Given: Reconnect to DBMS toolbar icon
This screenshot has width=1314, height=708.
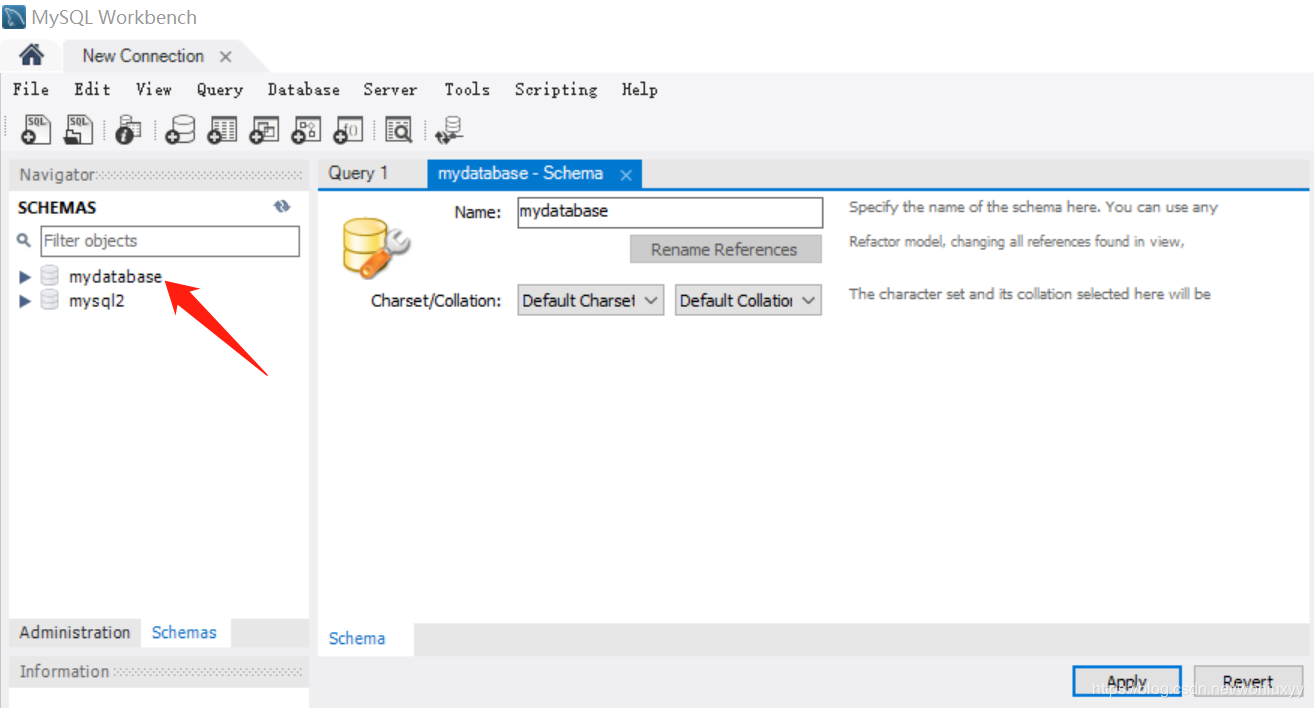Looking at the screenshot, I should pos(449,130).
